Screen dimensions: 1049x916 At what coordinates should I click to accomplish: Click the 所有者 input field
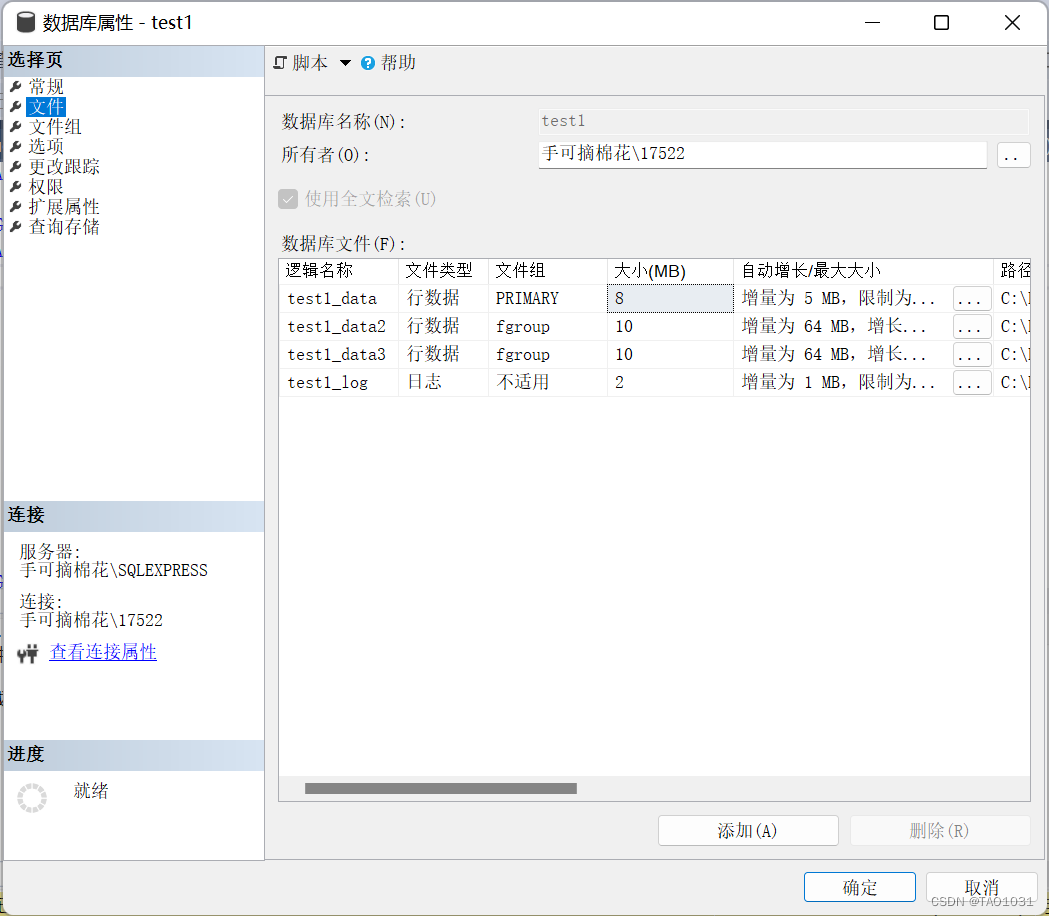[763, 155]
